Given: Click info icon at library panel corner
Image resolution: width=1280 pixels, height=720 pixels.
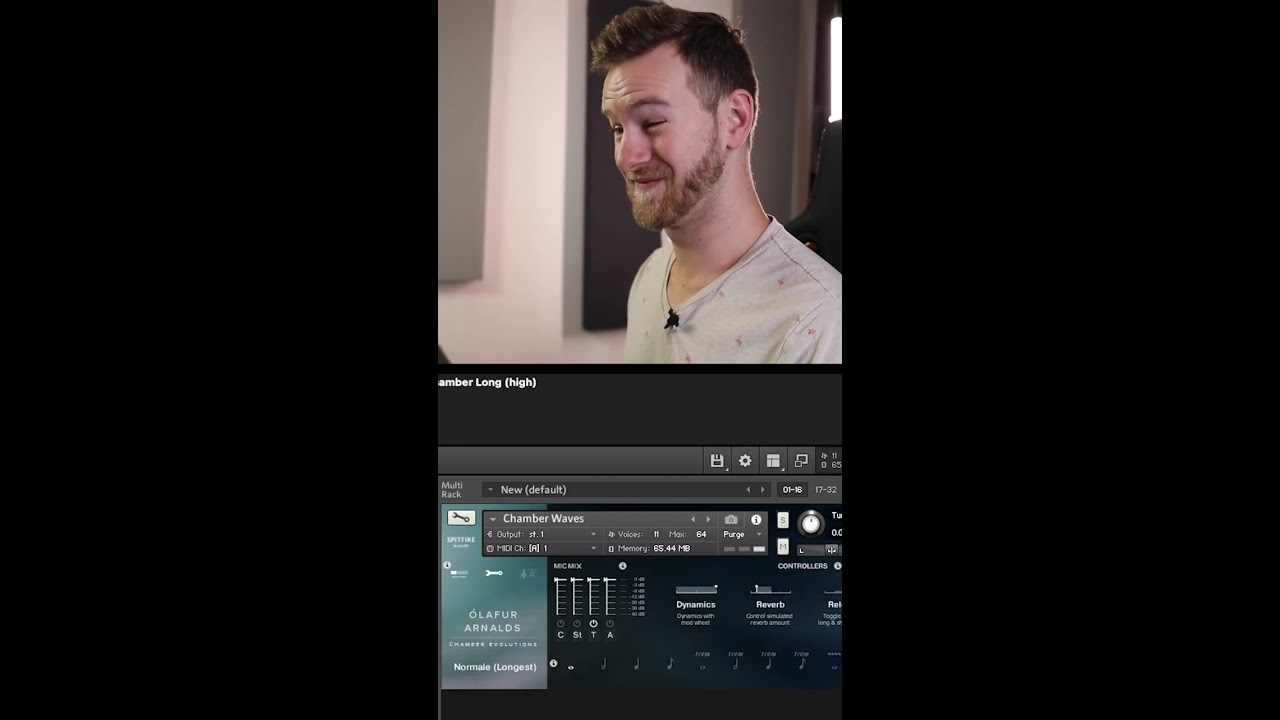Looking at the screenshot, I should (447, 565).
